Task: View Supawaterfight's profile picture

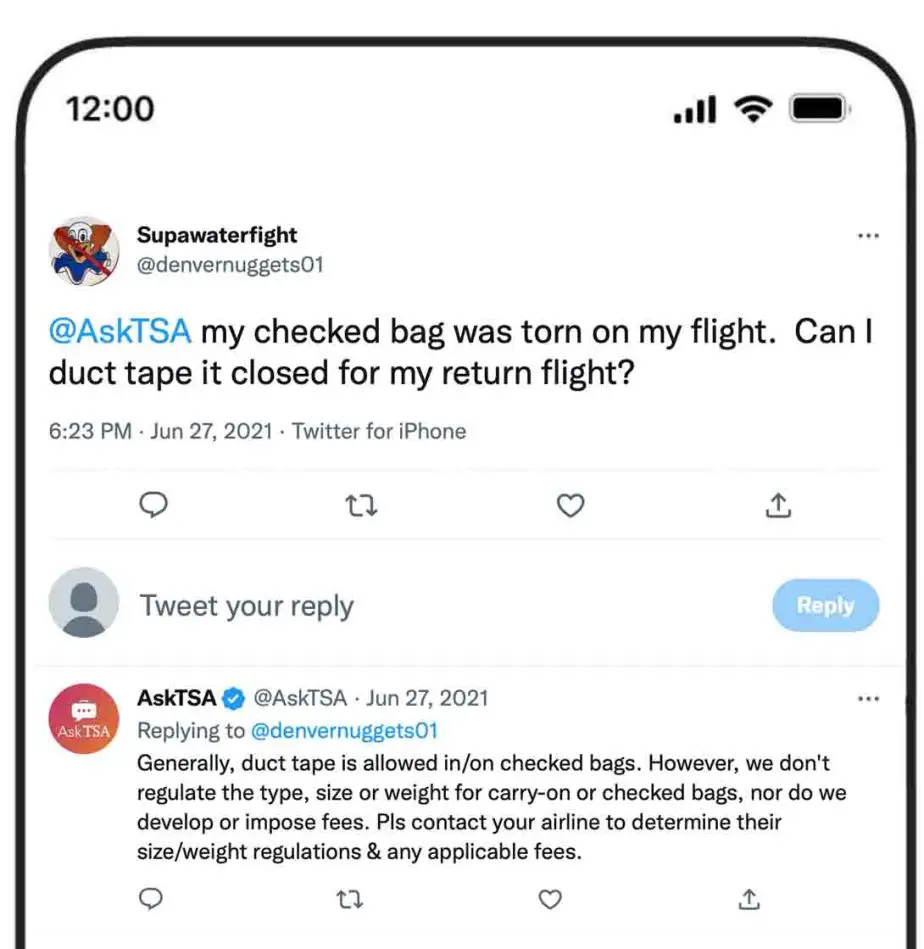Action: click(84, 251)
